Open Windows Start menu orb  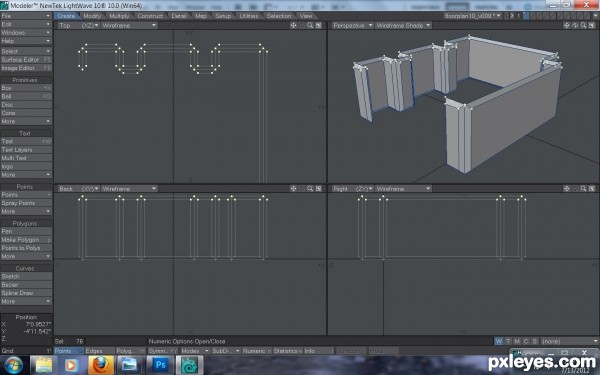coord(14,365)
